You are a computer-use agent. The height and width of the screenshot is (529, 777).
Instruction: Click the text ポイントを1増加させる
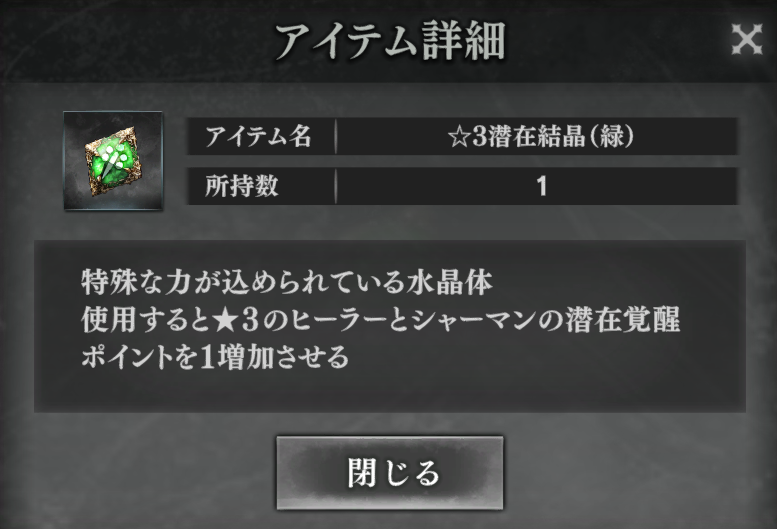tap(215, 357)
